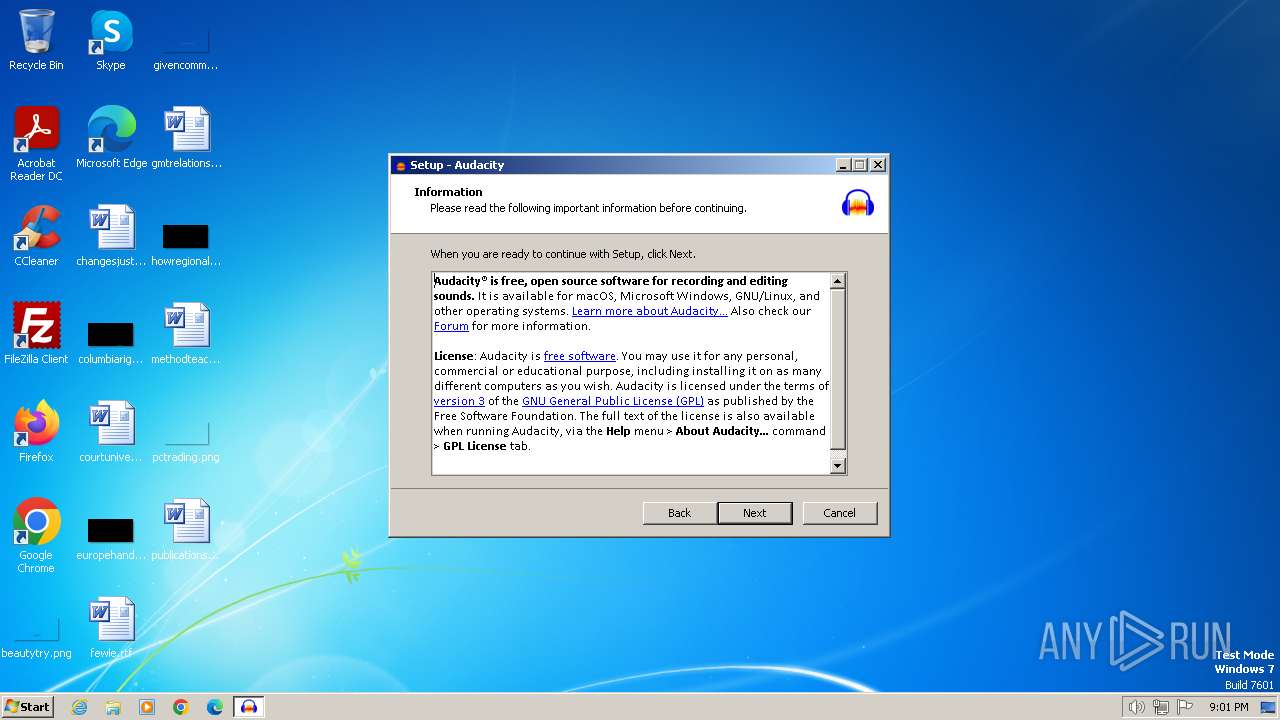Click the information text scrollbar thumb
This screenshot has width=1280, height=720.
(838, 369)
